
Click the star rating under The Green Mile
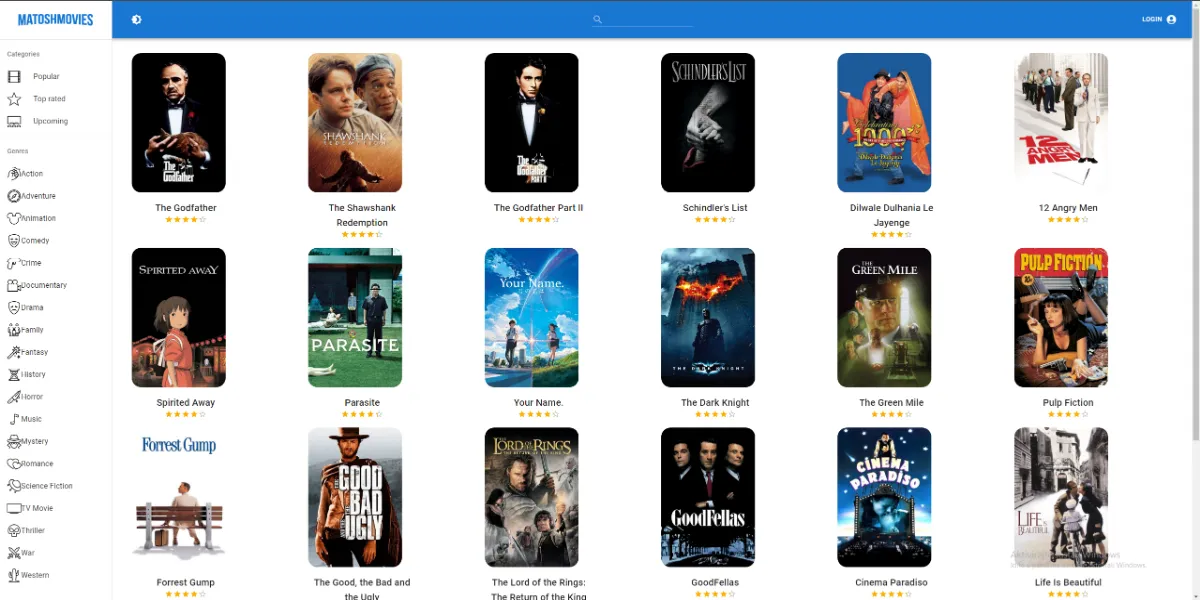point(891,414)
